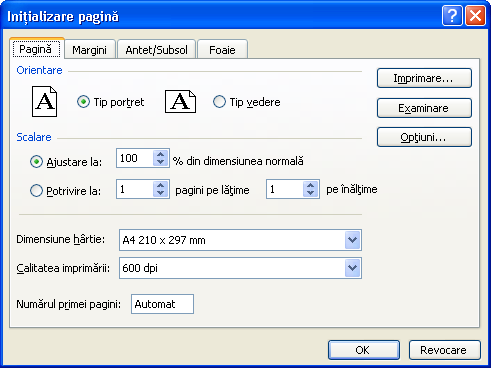This screenshot has width=491, height=368.
Task: Select the Tip portret radio button
Action: tap(83, 102)
